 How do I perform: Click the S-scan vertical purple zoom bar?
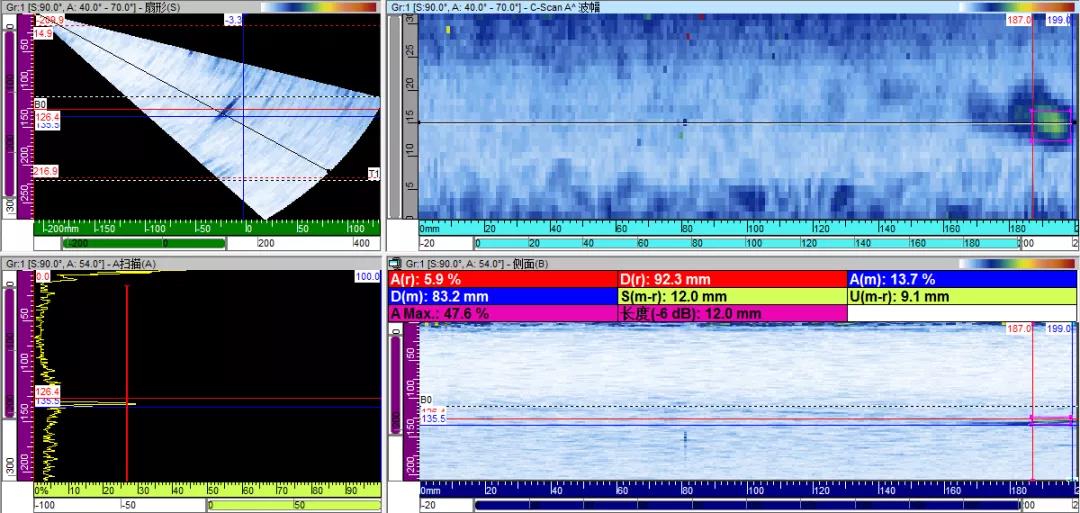[9, 114]
